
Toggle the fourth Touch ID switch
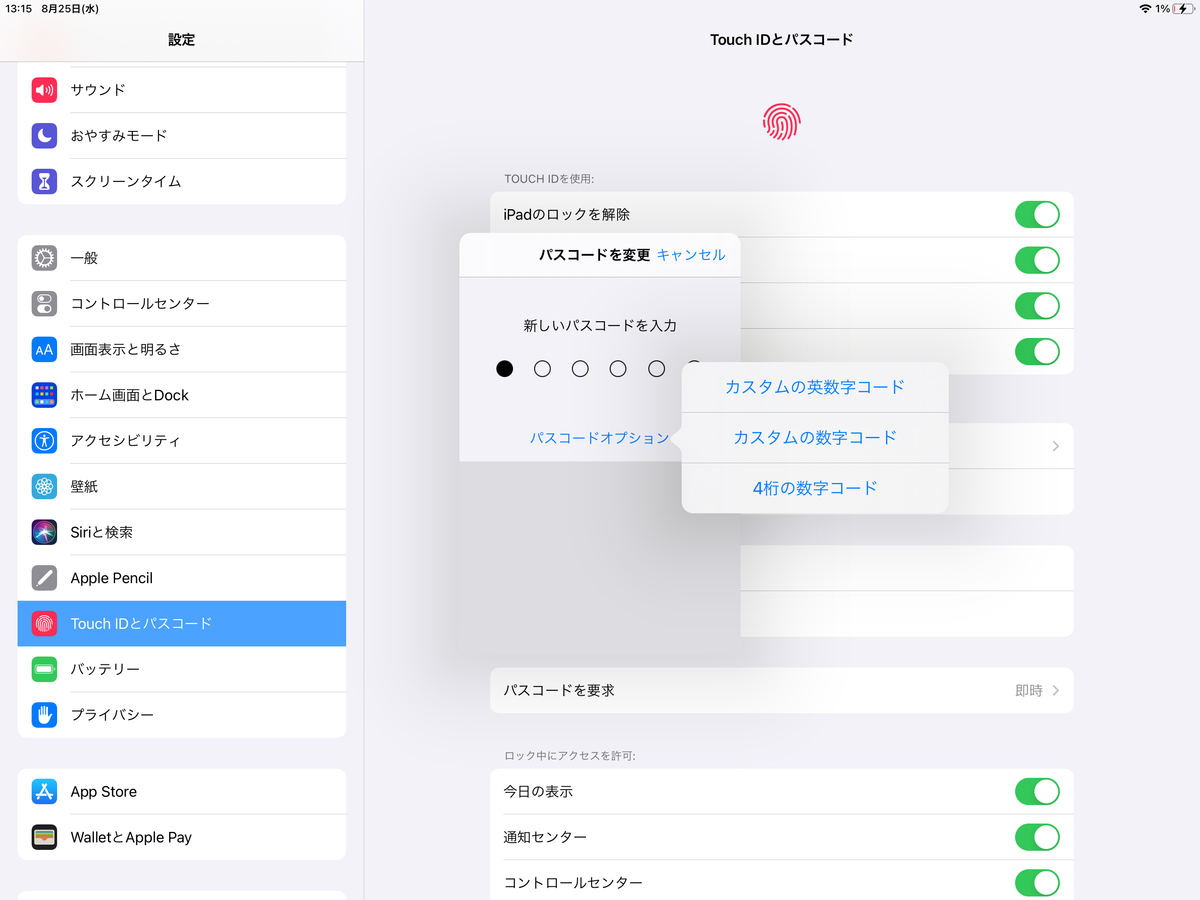1037,352
